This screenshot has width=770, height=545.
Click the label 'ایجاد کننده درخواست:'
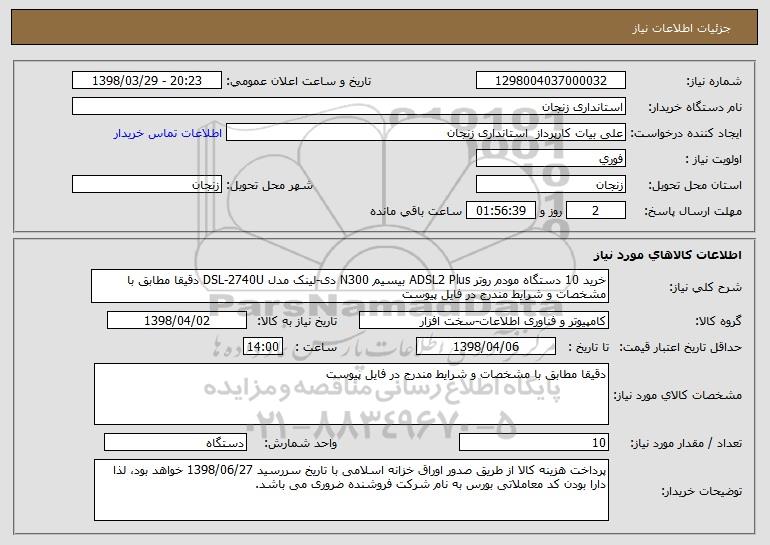pos(686,133)
